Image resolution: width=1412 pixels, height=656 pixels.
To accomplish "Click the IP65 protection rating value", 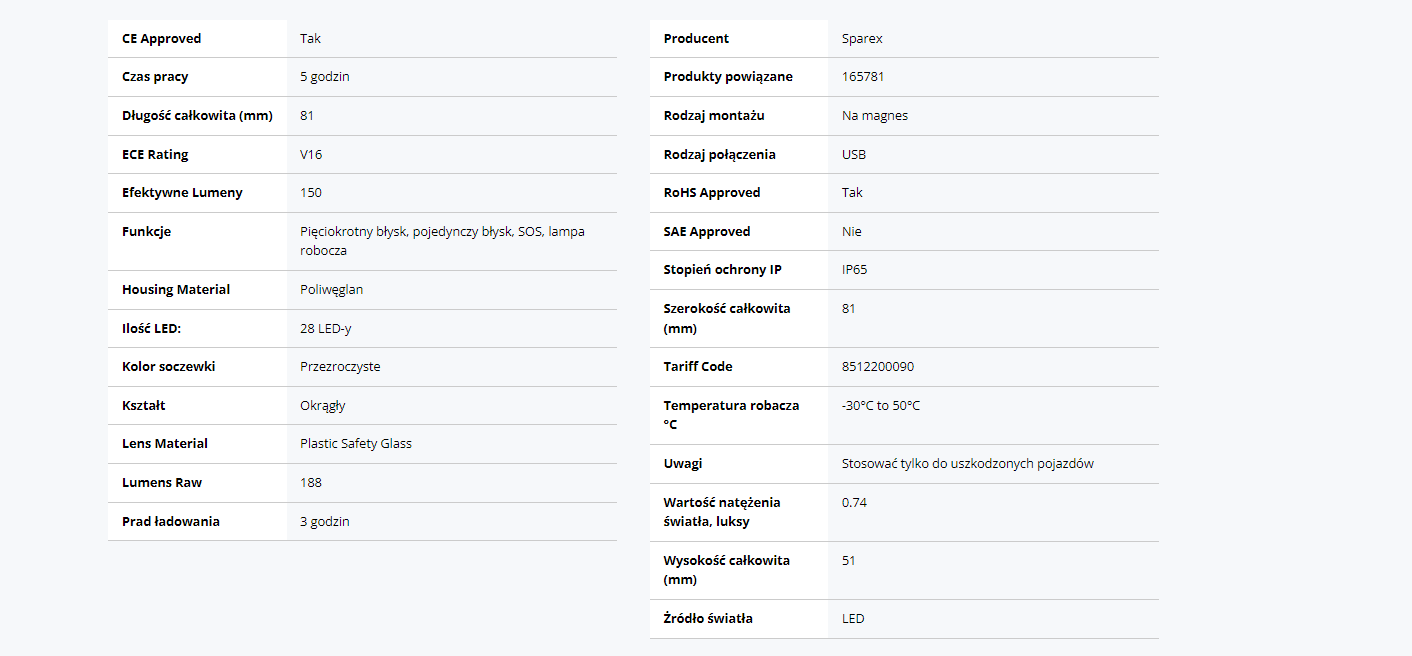I will (855, 270).
